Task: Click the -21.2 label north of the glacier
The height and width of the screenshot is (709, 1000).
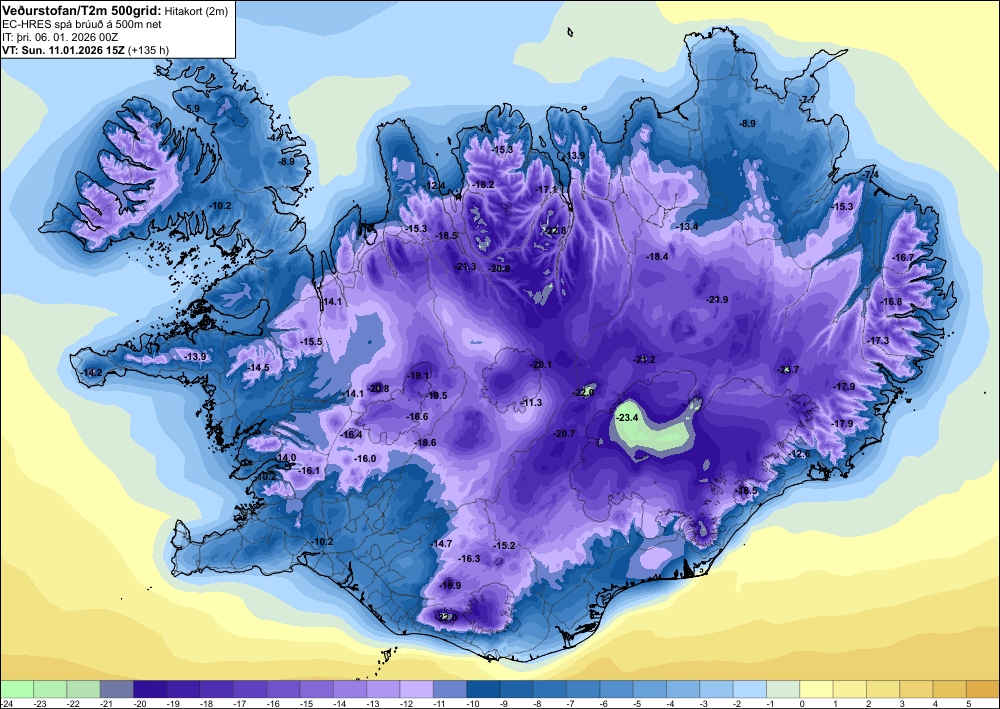Action: point(644,360)
